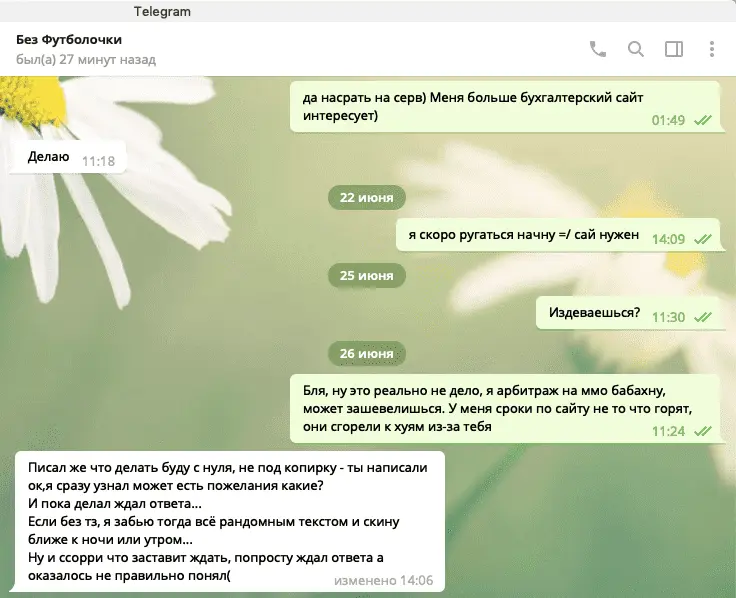Select the арбитраж на ммо message
The width and height of the screenshot is (736, 598).
point(507,408)
